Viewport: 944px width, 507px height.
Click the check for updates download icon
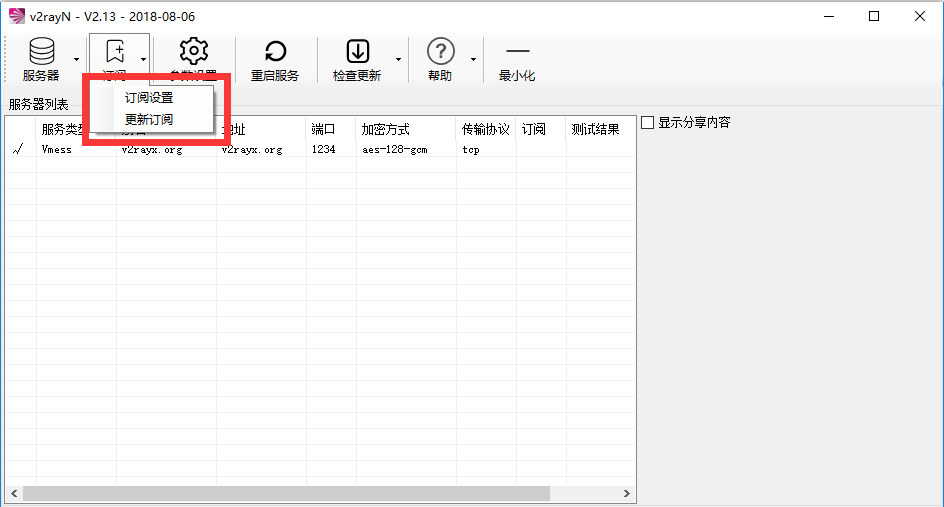pos(357,52)
